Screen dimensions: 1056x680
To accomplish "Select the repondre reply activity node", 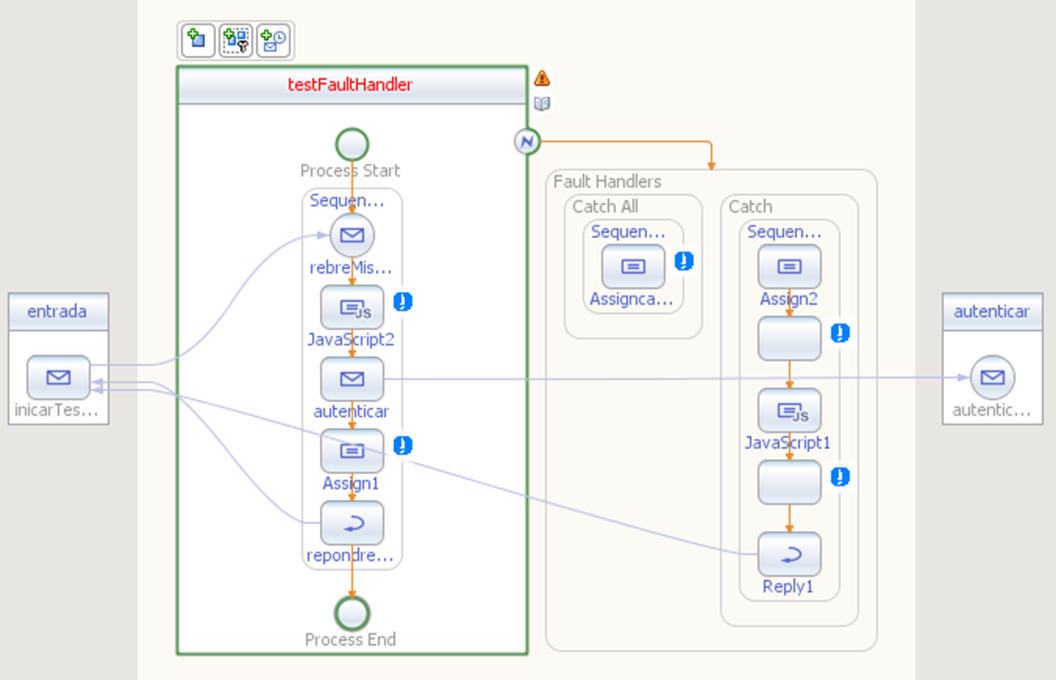I will (x=352, y=523).
